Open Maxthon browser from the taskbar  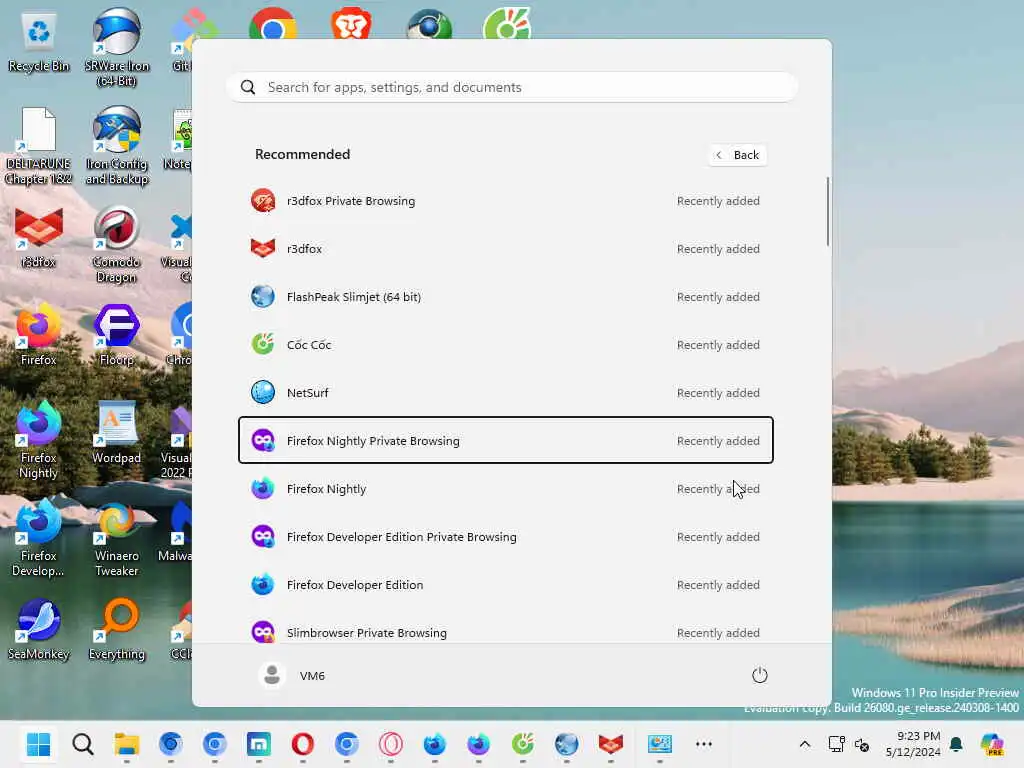259,744
